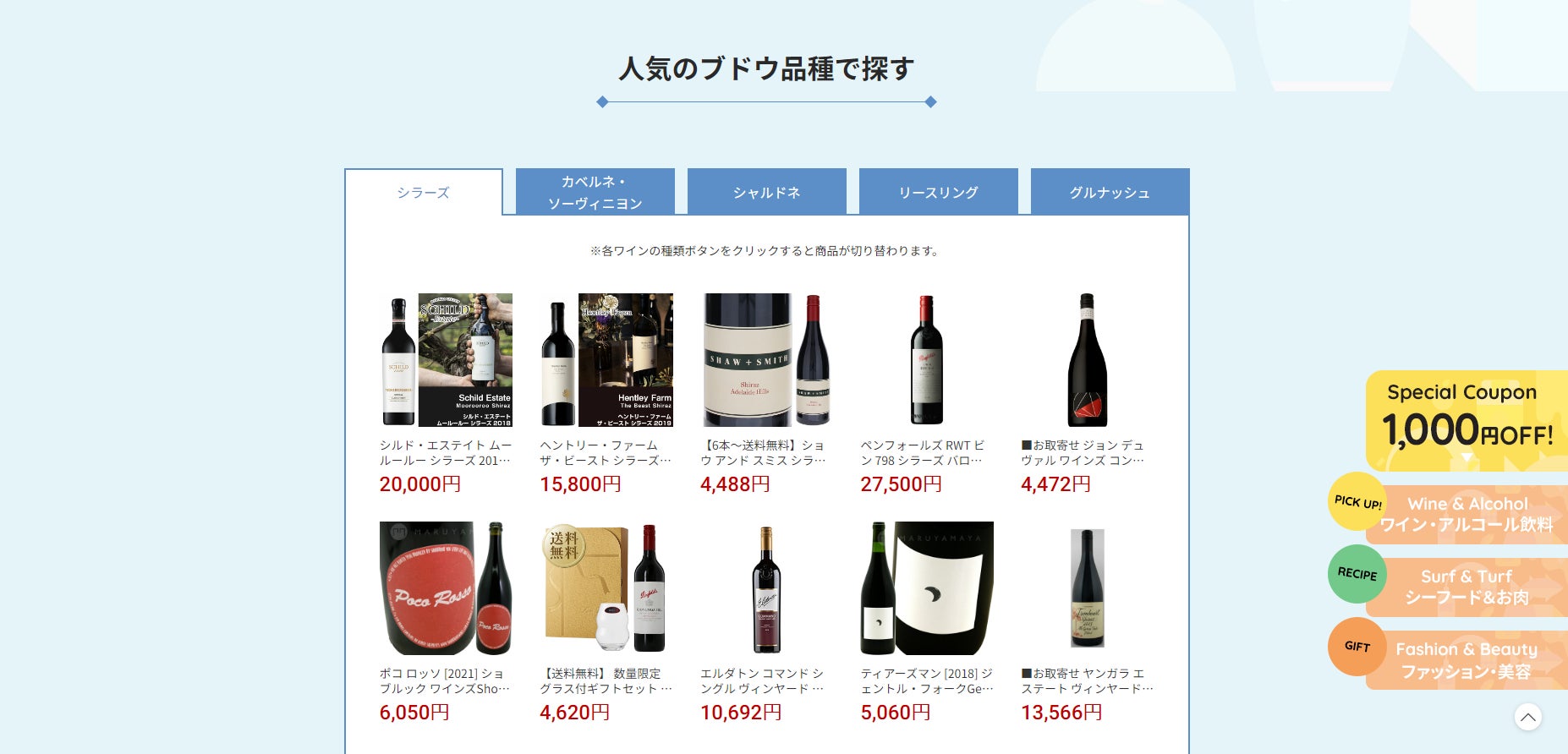This screenshot has width=1568, height=754.
Task: Switch to the シャルドネ tab
Action: pos(767,192)
